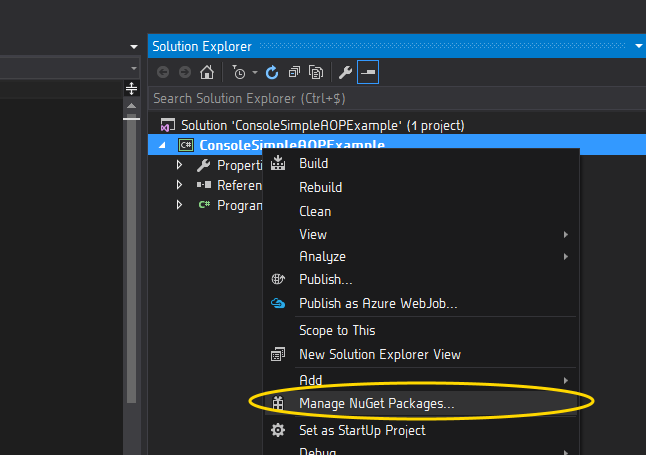Open the editor tab list dropdown arrow
This screenshot has width=646, height=455.
pyautogui.click(x=134, y=47)
